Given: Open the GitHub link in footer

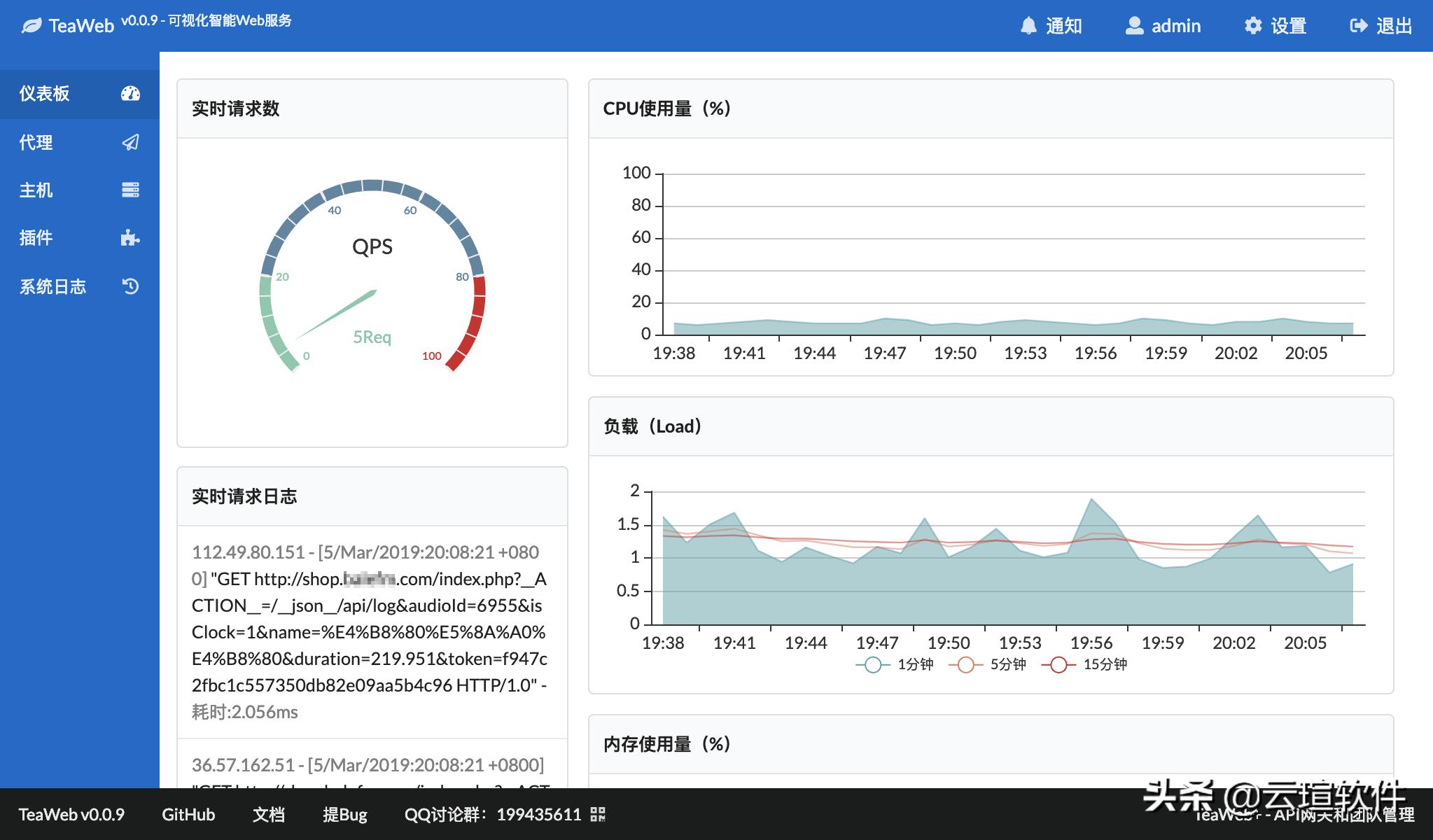Looking at the screenshot, I should (x=188, y=814).
